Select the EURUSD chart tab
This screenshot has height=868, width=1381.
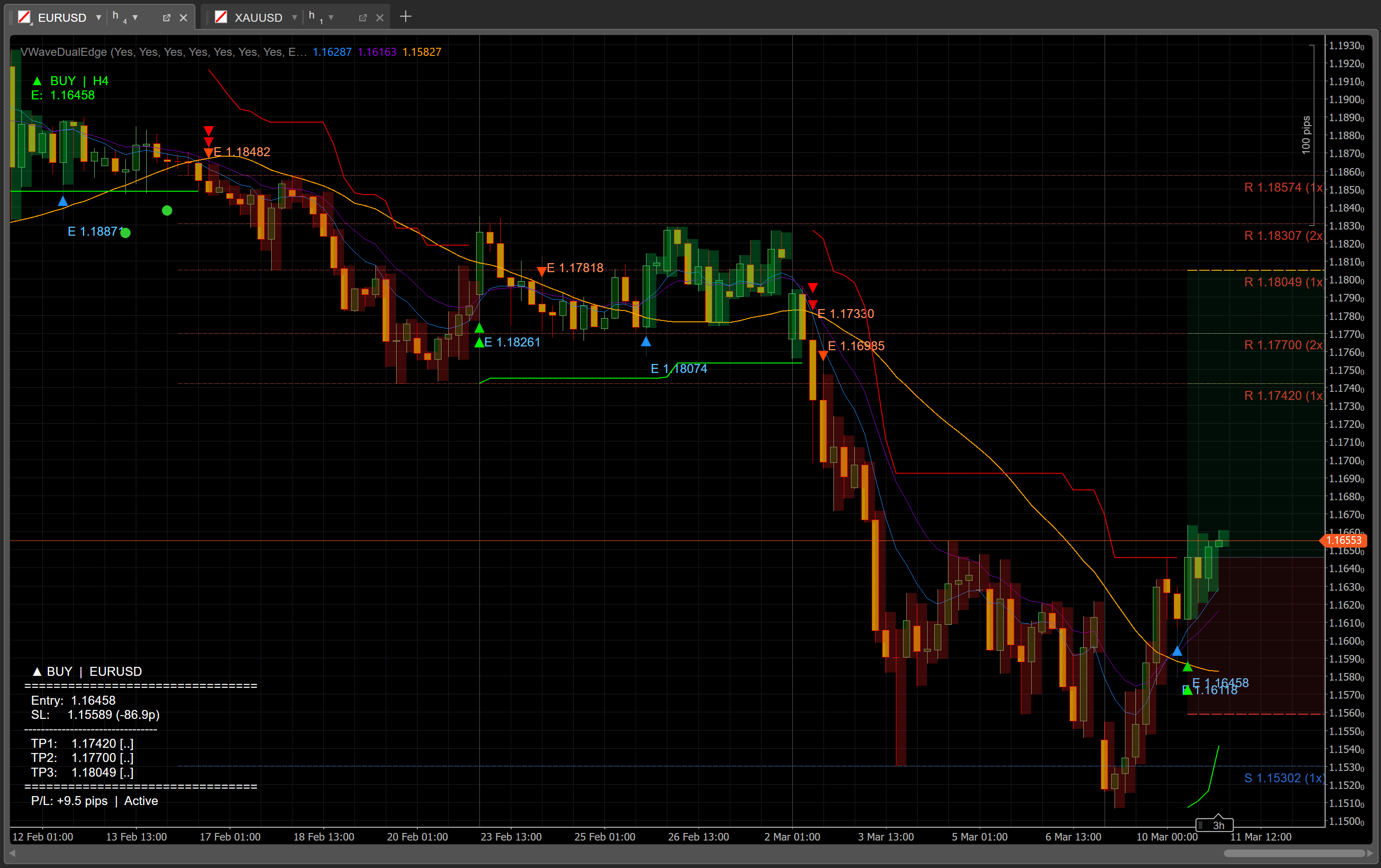coord(62,18)
